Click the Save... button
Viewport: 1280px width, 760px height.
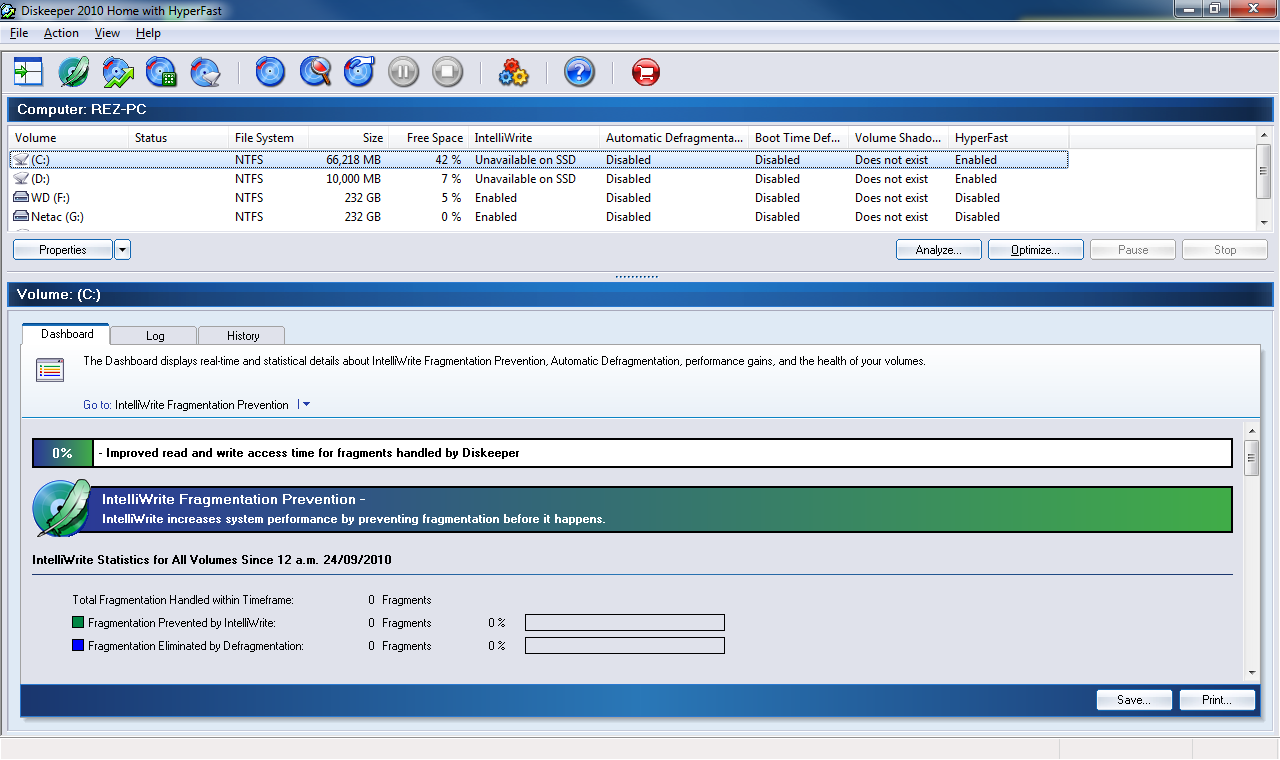tap(1133, 700)
